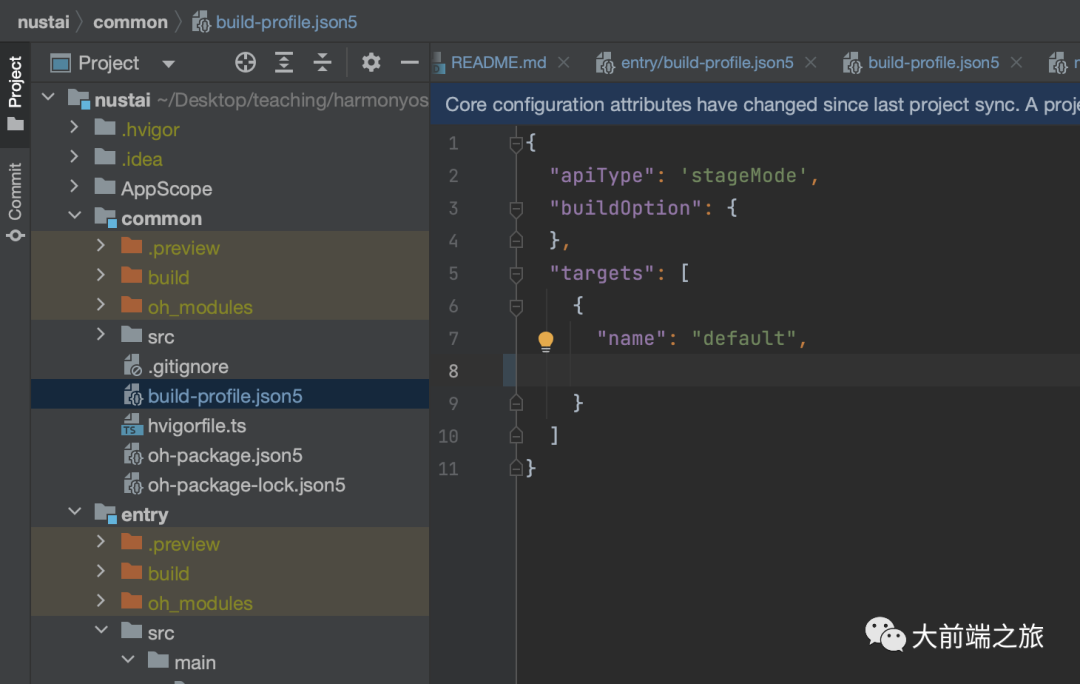Open Project panel settings gear
This screenshot has height=684, width=1080.
point(371,63)
